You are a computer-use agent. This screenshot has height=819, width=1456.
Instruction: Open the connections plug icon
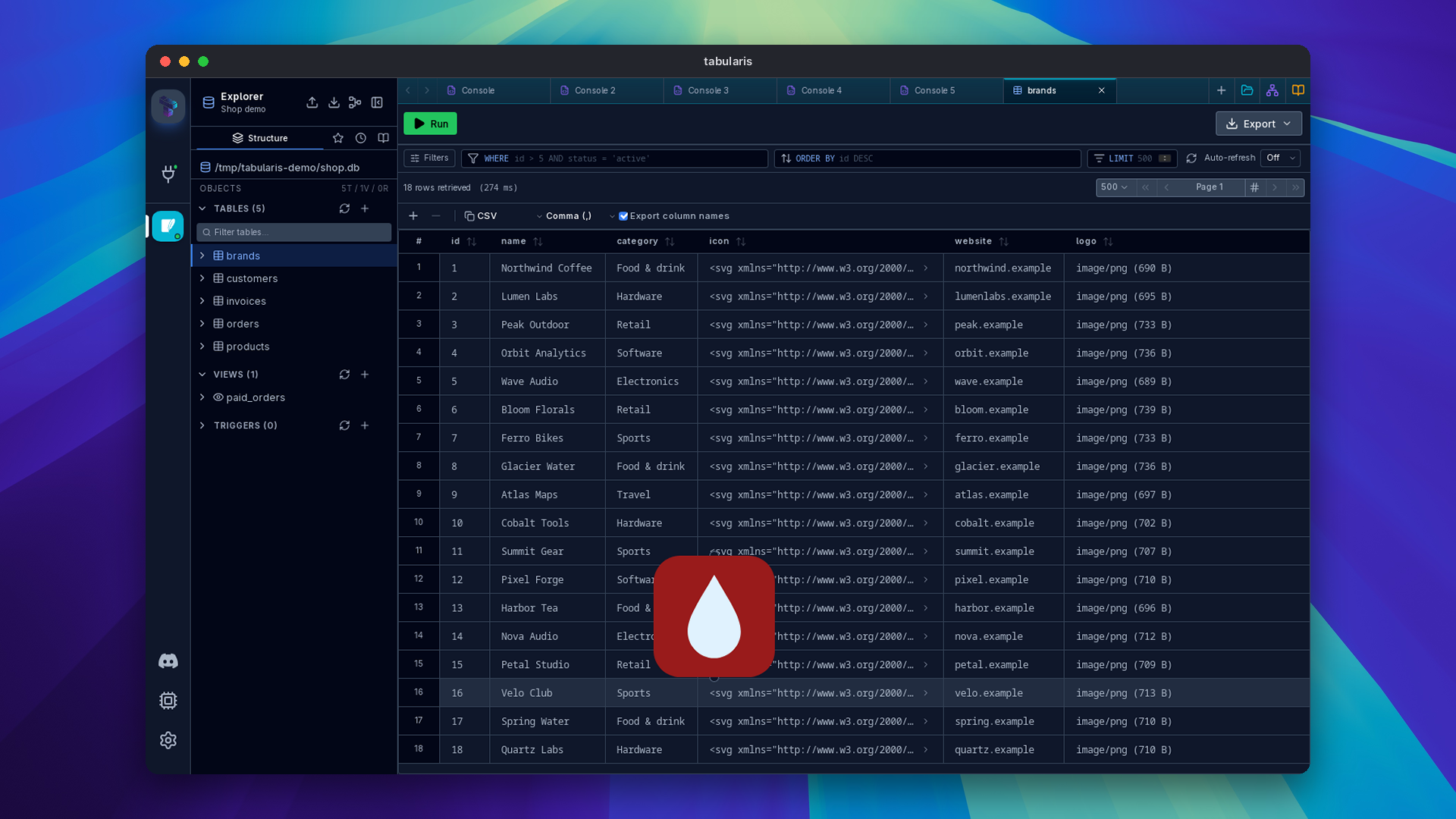[x=168, y=174]
